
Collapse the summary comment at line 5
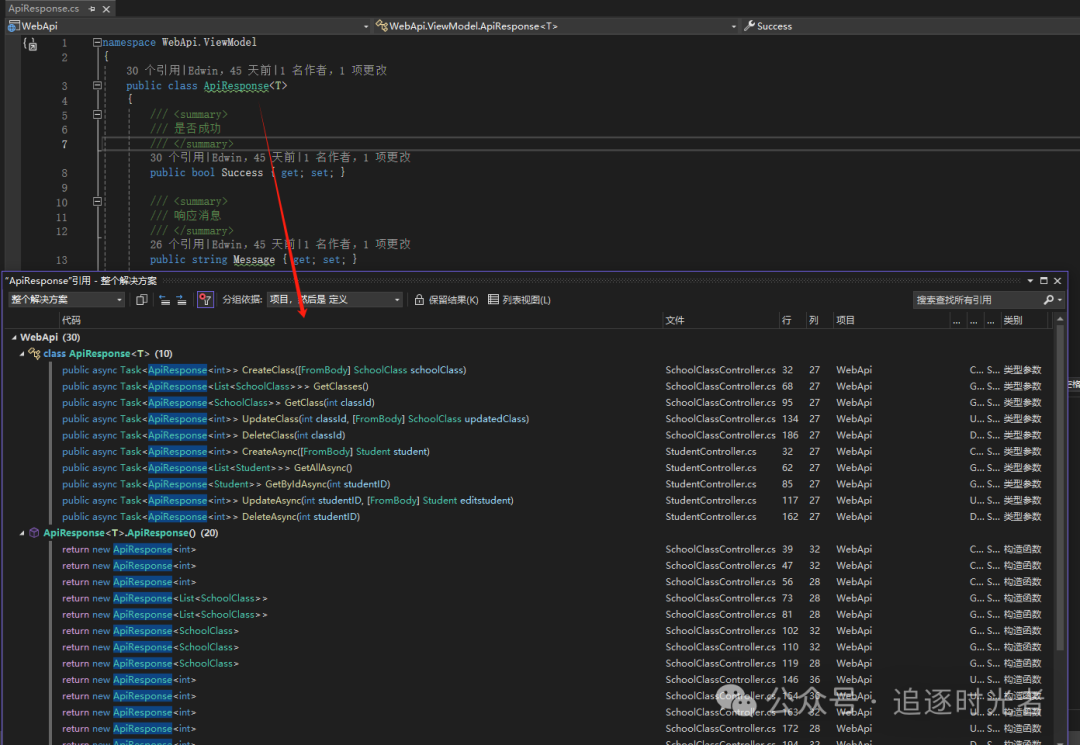click(97, 114)
